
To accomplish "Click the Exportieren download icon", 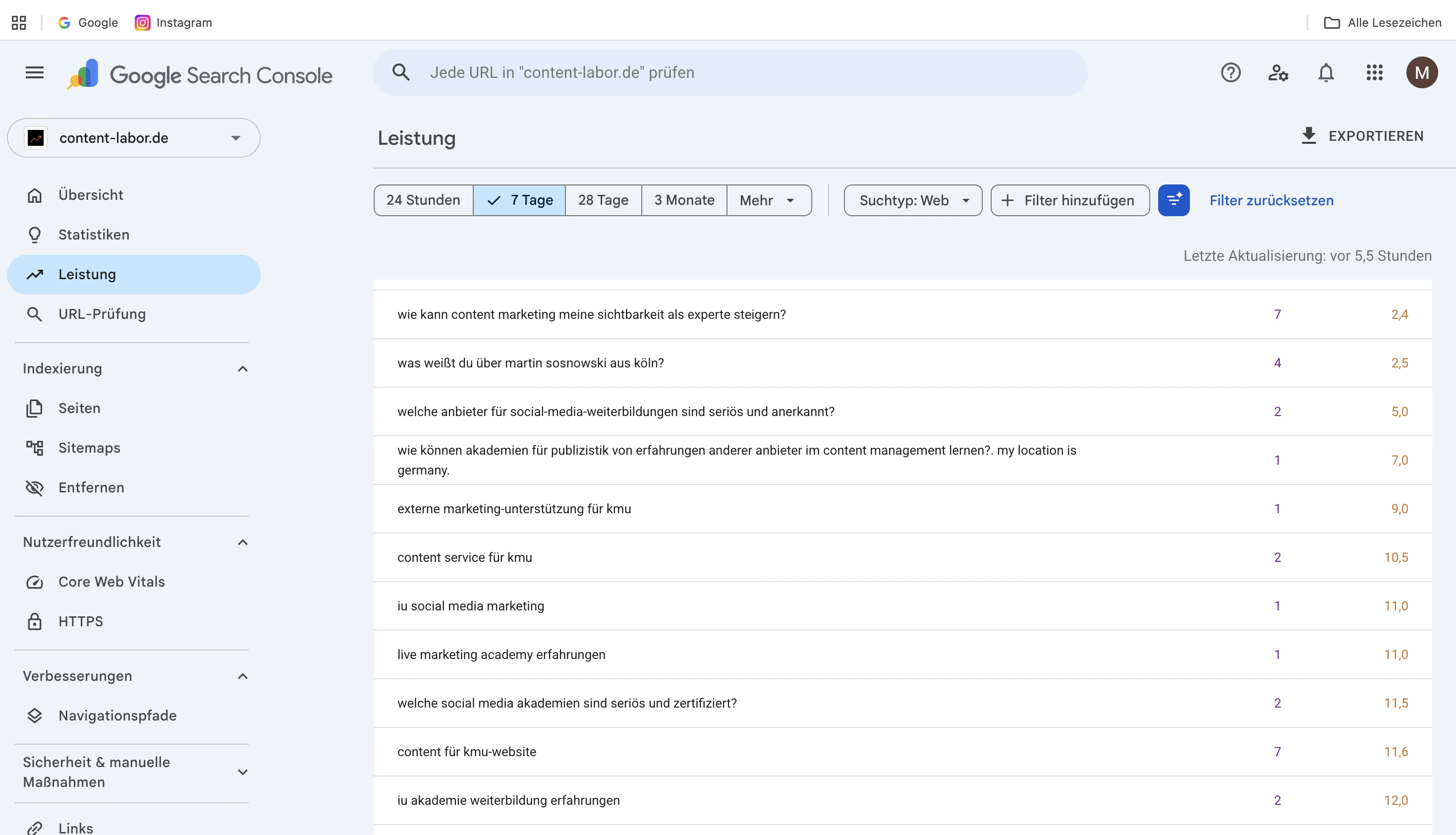I will click(1309, 136).
